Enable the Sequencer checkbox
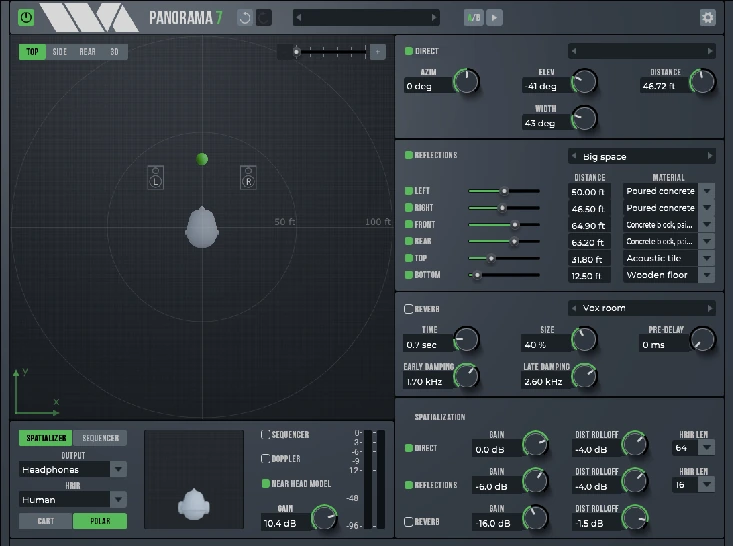Screen dimensions: 733x546 click(x=266, y=435)
